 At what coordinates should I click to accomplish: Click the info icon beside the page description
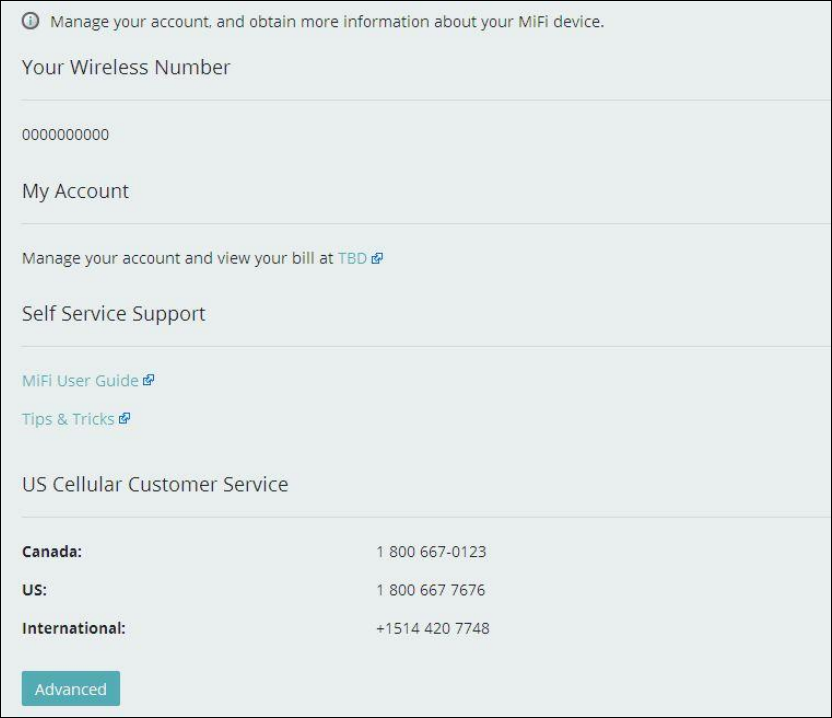click(30, 21)
